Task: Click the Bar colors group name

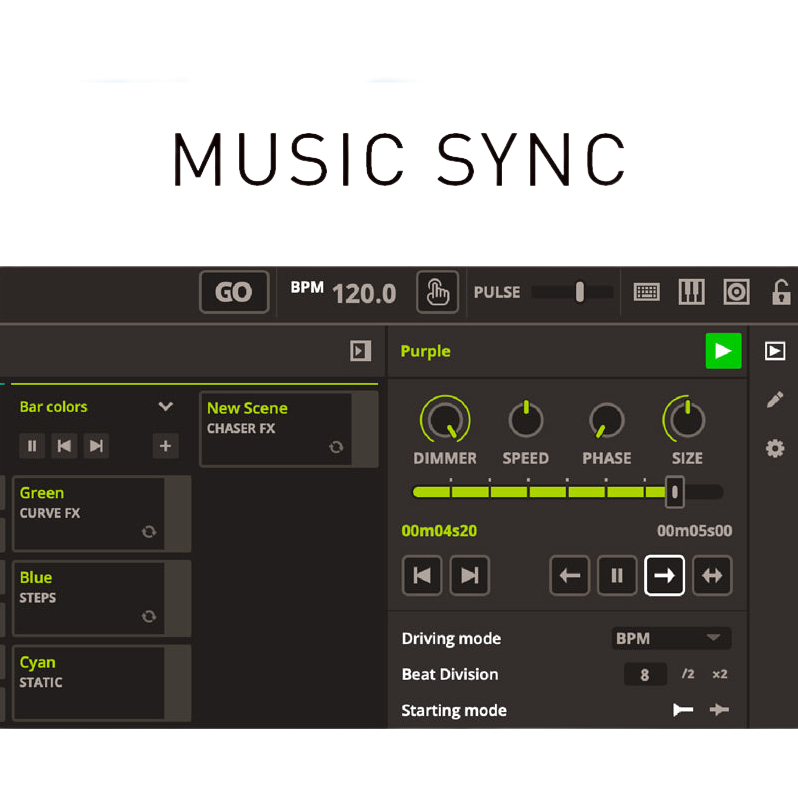Action: coord(53,407)
